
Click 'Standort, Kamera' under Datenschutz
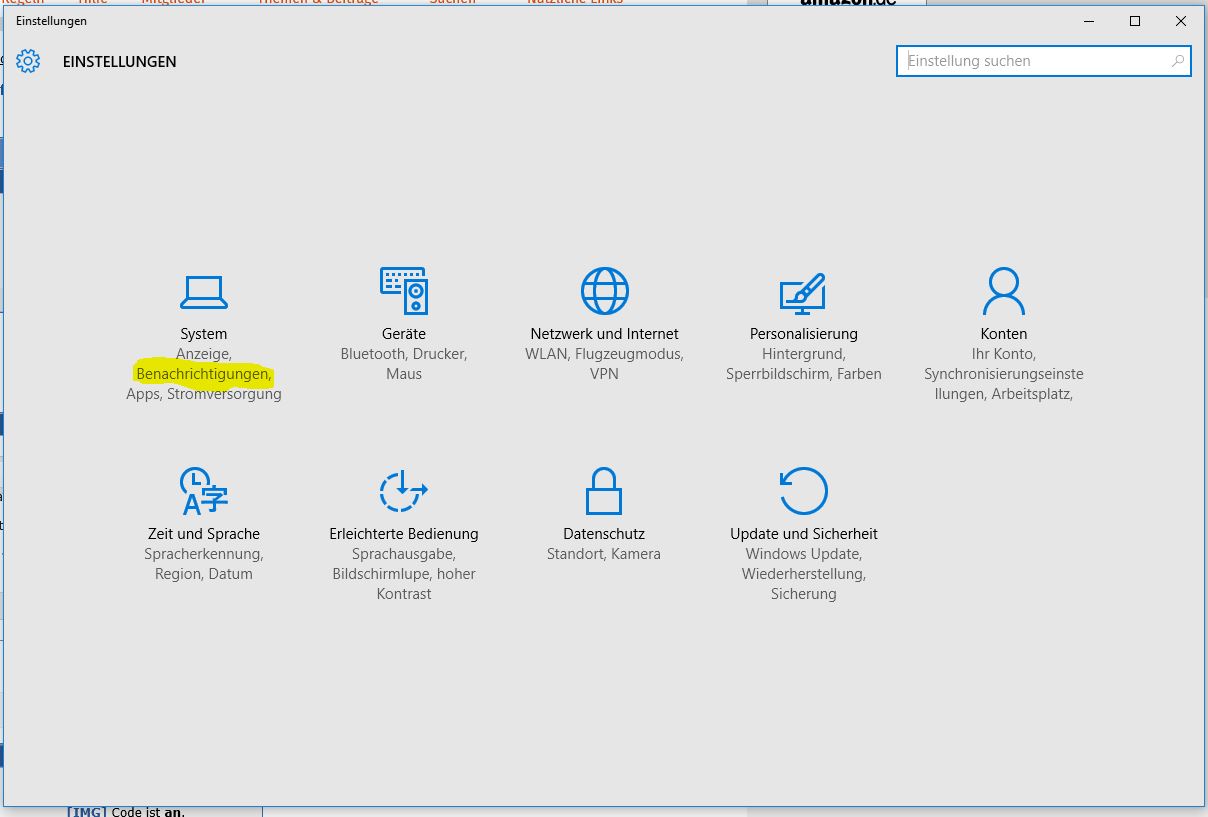[x=604, y=554]
